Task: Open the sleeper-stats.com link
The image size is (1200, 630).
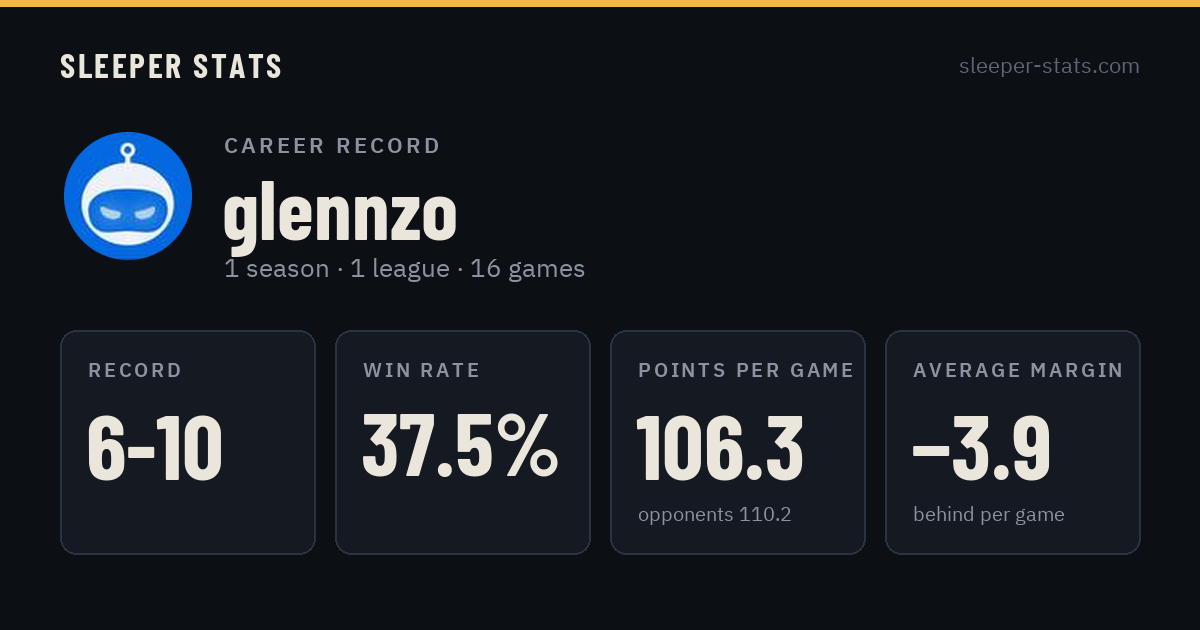Action: pyautogui.click(x=1049, y=66)
